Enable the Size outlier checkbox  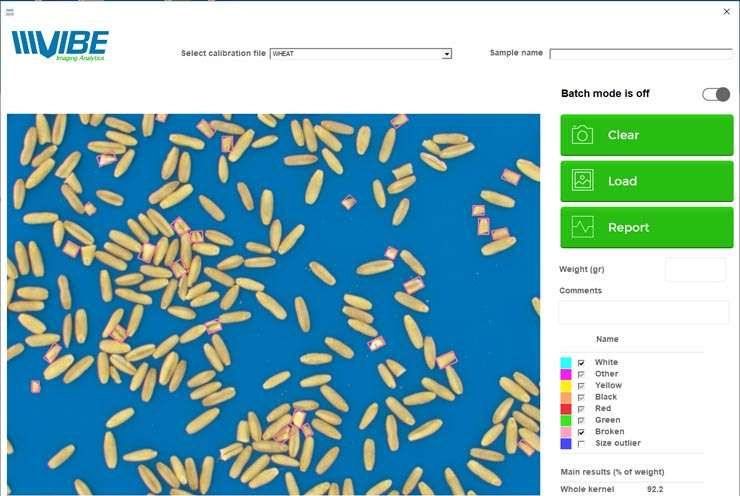pos(581,444)
